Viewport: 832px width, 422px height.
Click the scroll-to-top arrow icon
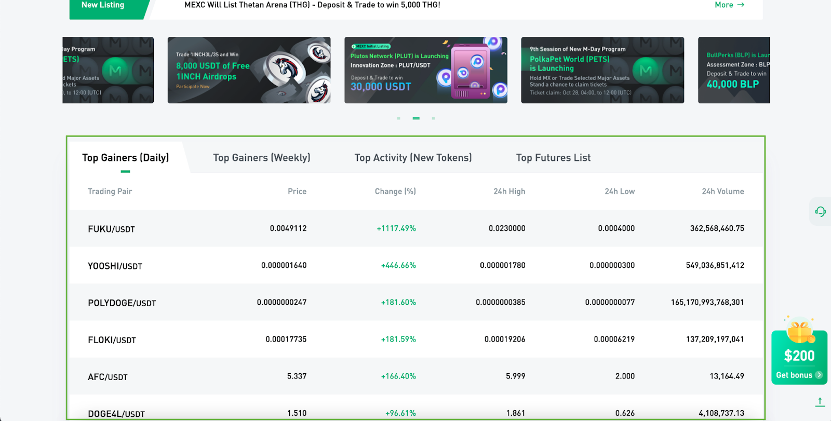(x=820, y=402)
